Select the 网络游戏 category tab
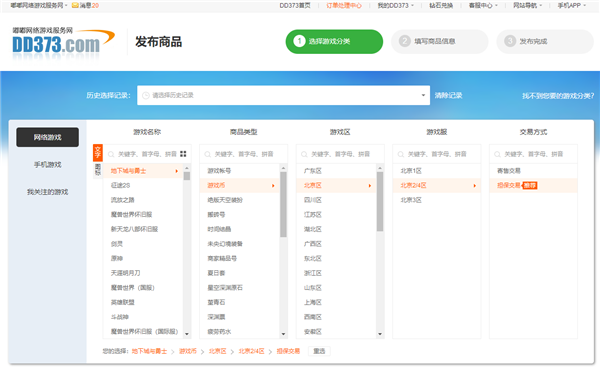Screen dimensions: 600x370 tap(47, 137)
